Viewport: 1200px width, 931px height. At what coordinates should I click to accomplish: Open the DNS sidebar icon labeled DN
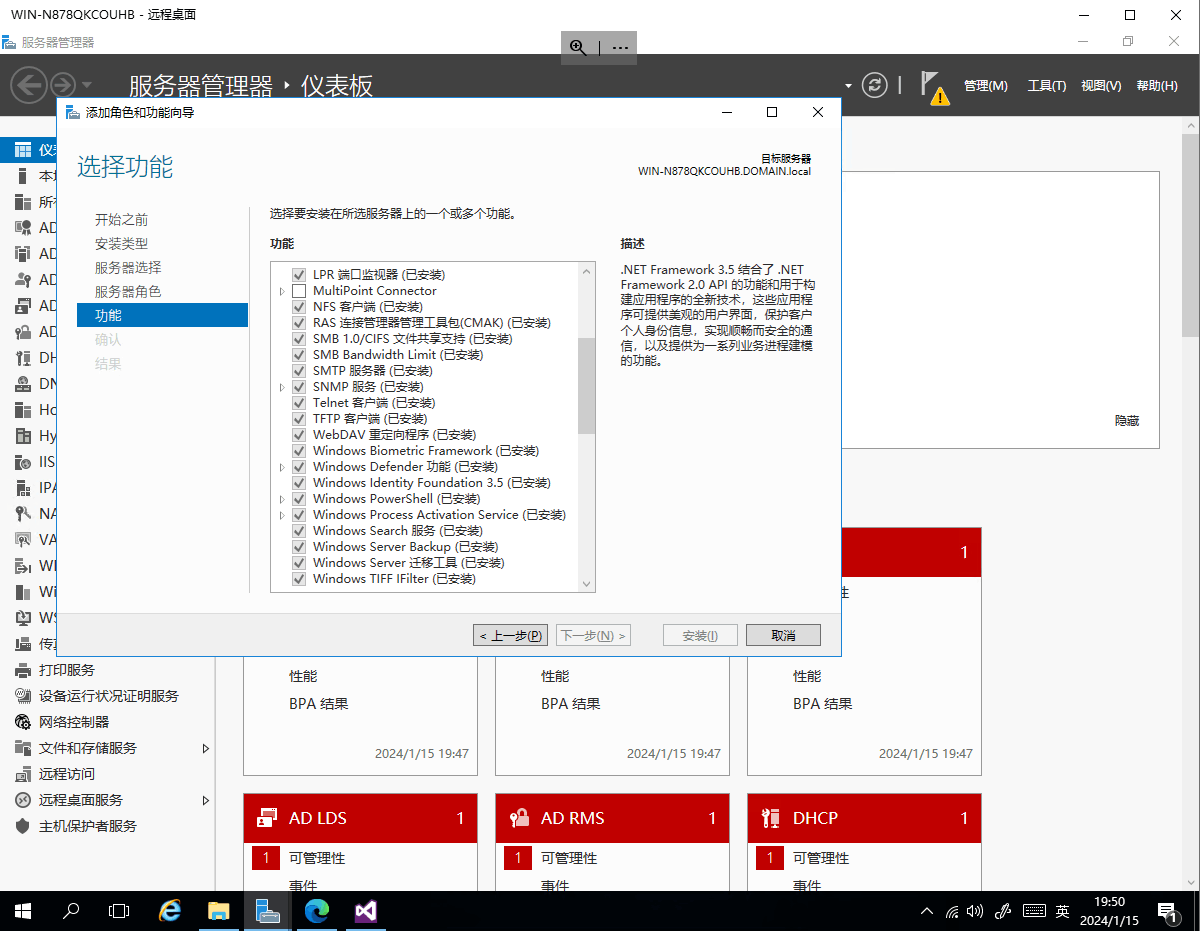pos(23,384)
